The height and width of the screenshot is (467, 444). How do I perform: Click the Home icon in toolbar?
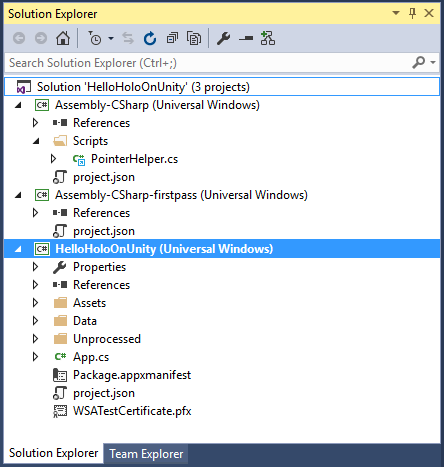tap(63, 38)
